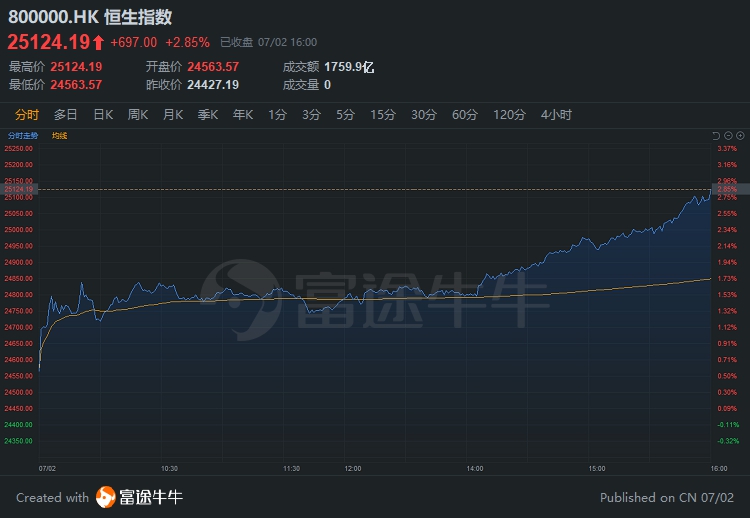Screen dimensions: 750x518
Task: Click the 开盘价 value 24563.57
Action: click(213, 67)
